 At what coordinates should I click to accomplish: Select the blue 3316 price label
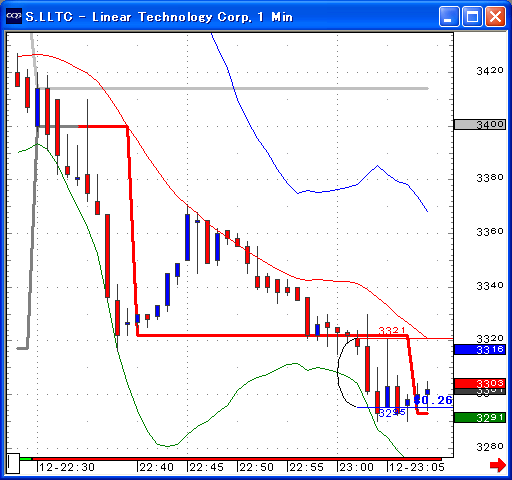tap(480, 349)
